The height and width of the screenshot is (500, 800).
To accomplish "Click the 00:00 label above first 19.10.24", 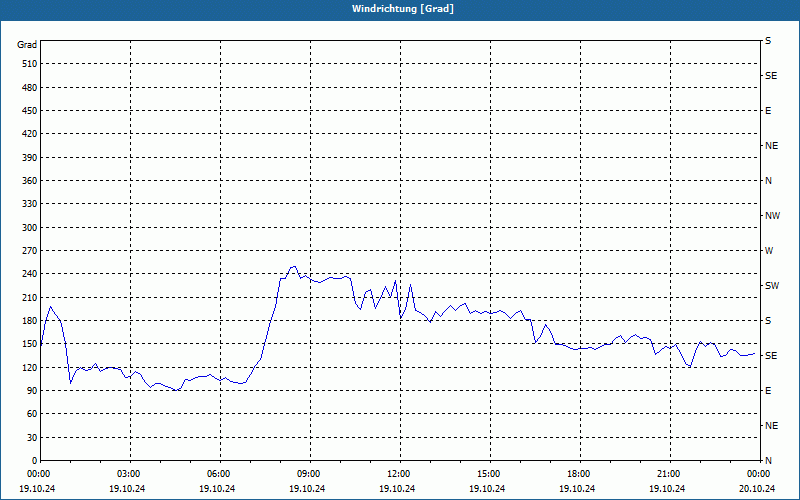I will point(38,474).
